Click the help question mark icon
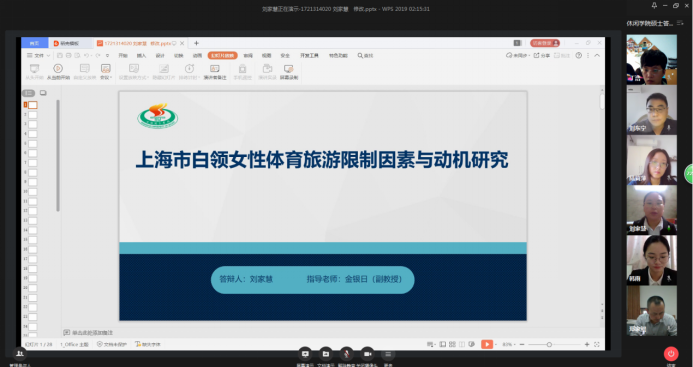This screenshot has height=367, width=693. [579, 55]
